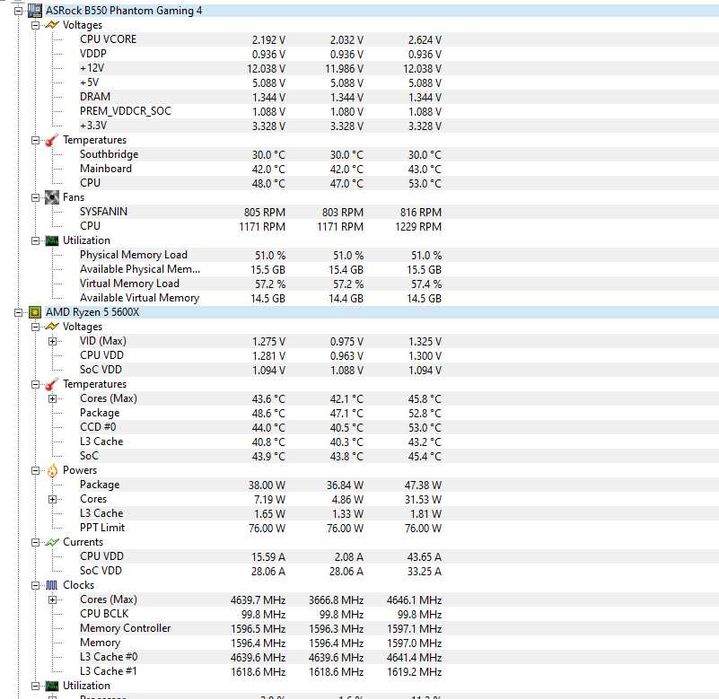
Task: Click the motherboard Voltages lightning icon
Action: click(x=52, y=25)
